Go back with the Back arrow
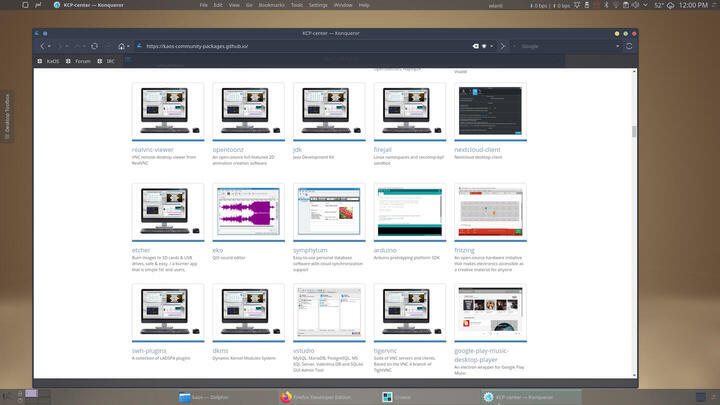The image size is (720, 405). [42, 46]
